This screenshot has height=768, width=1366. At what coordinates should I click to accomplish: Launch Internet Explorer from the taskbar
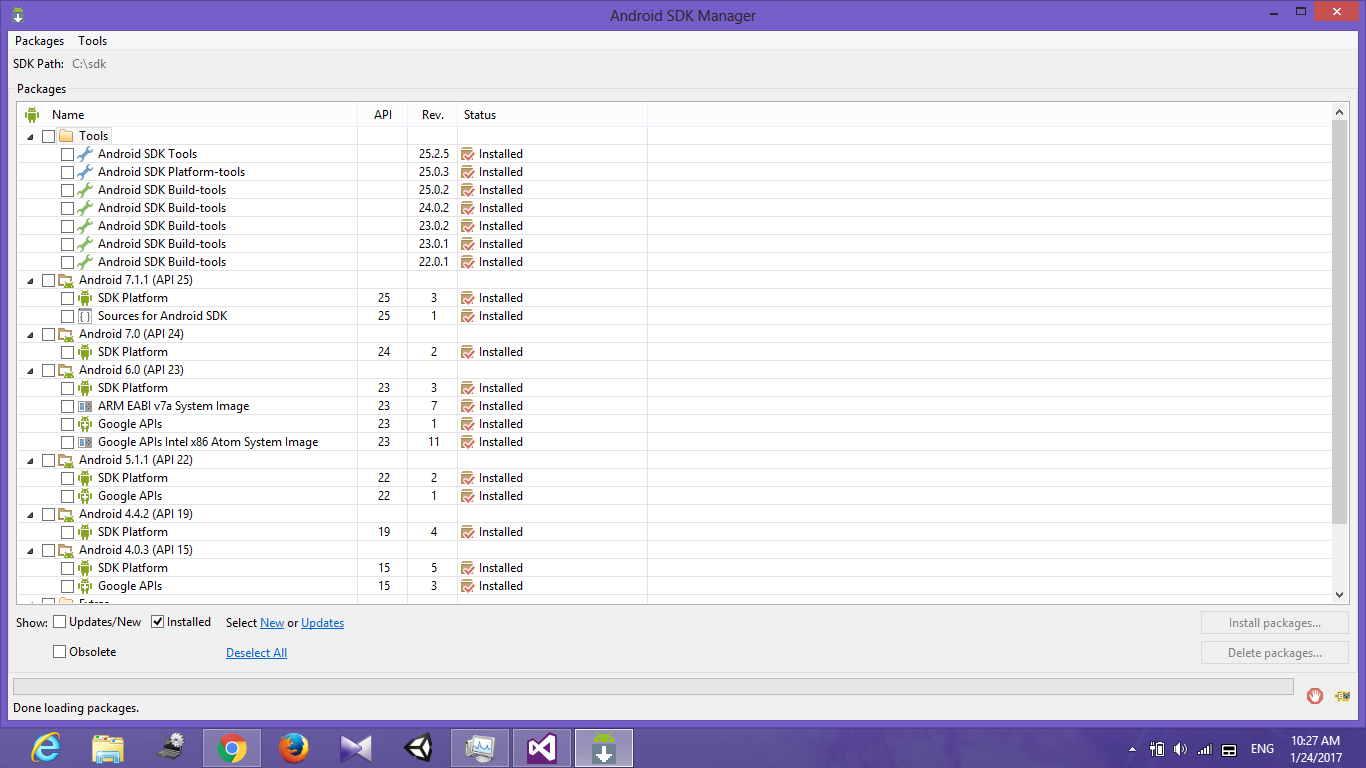click(x=45, y=748)
